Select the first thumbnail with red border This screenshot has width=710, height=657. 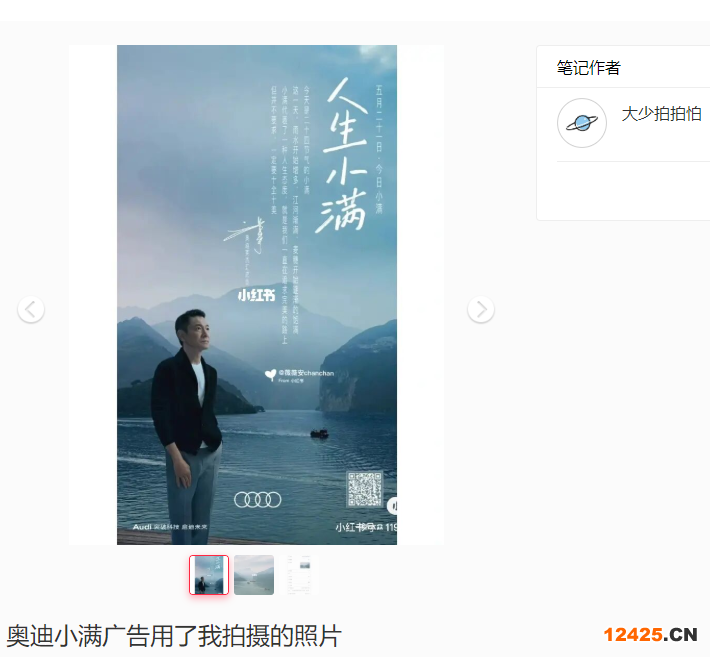pos(209,575)
